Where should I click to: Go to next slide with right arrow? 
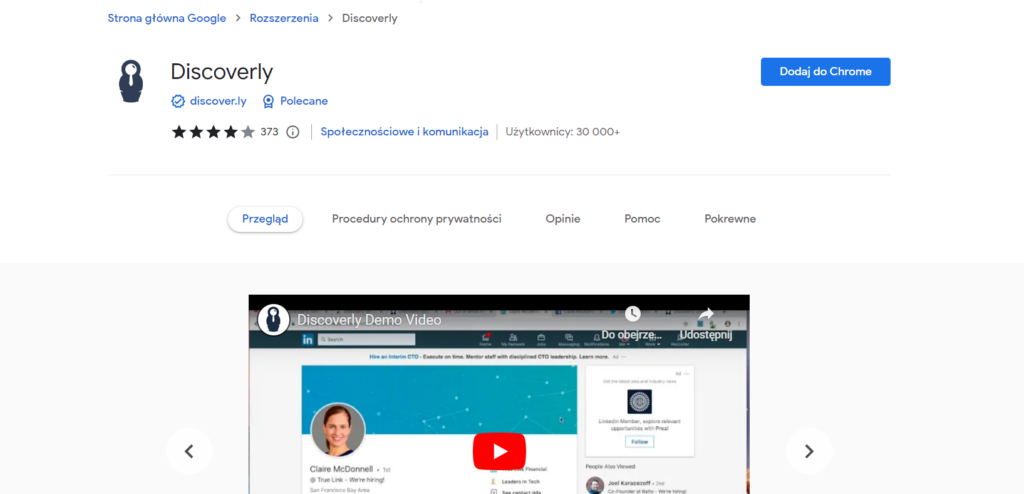click(809, 451)
